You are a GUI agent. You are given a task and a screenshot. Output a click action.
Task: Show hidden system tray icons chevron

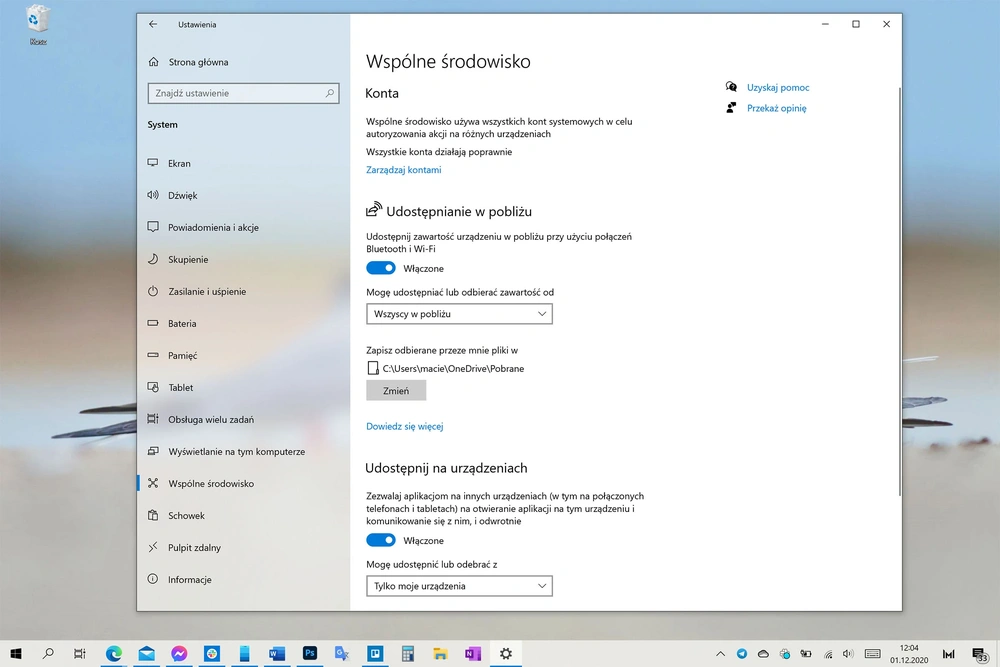pyautogui.click(x=720, y=654)
